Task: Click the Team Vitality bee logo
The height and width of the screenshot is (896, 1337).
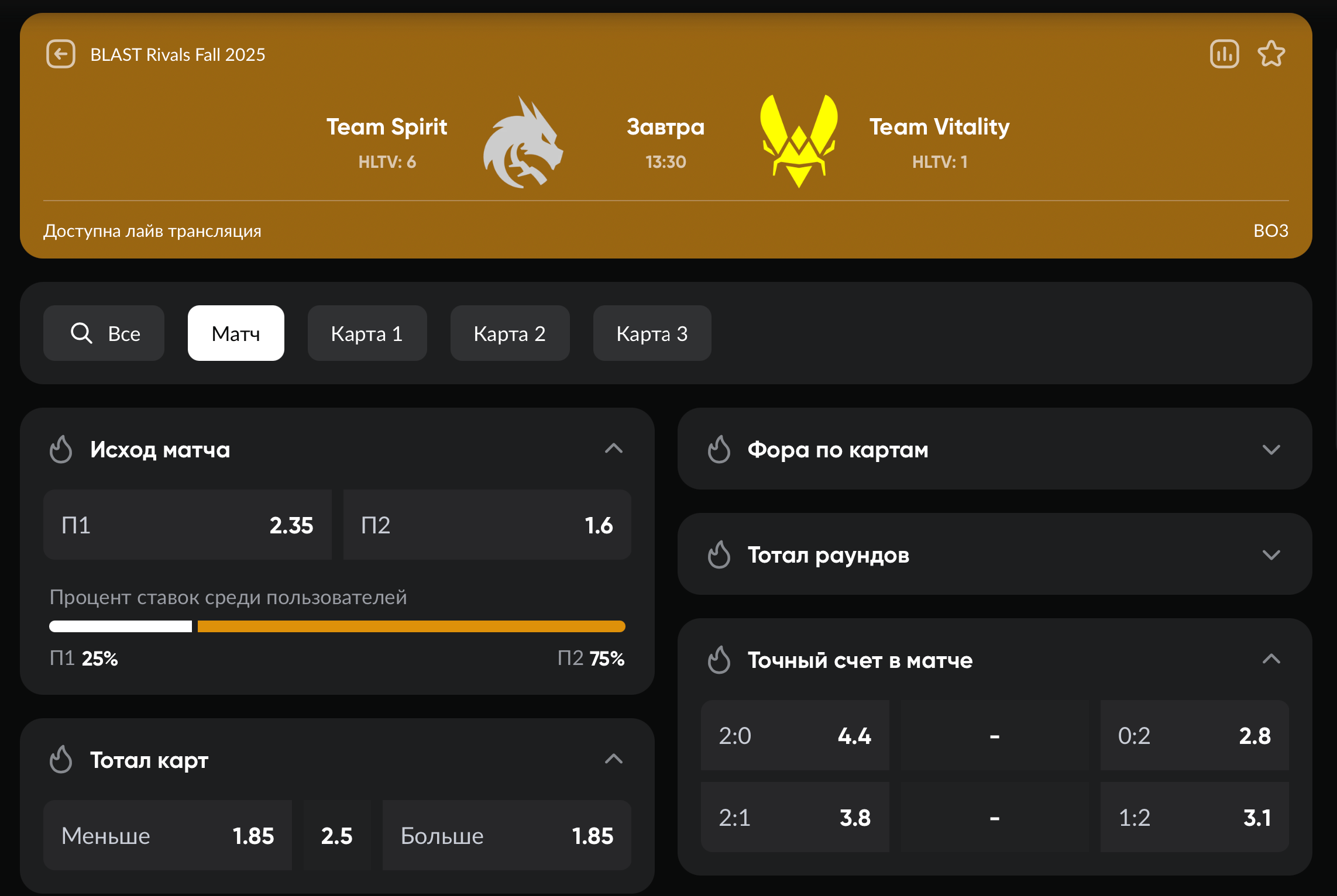Action: click(799, 142)
